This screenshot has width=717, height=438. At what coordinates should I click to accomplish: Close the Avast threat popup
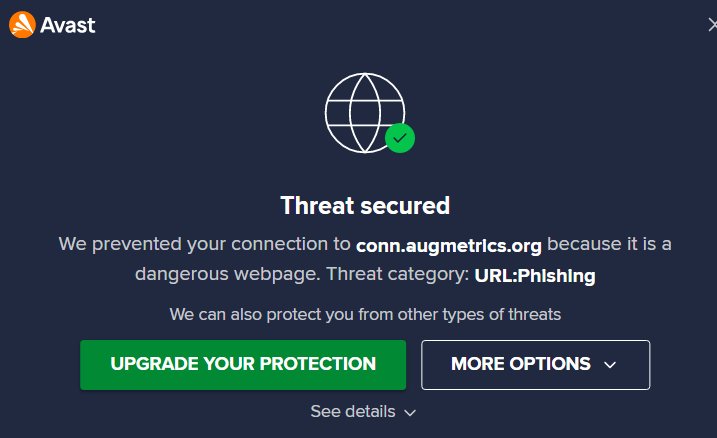(x=712, y=25)
